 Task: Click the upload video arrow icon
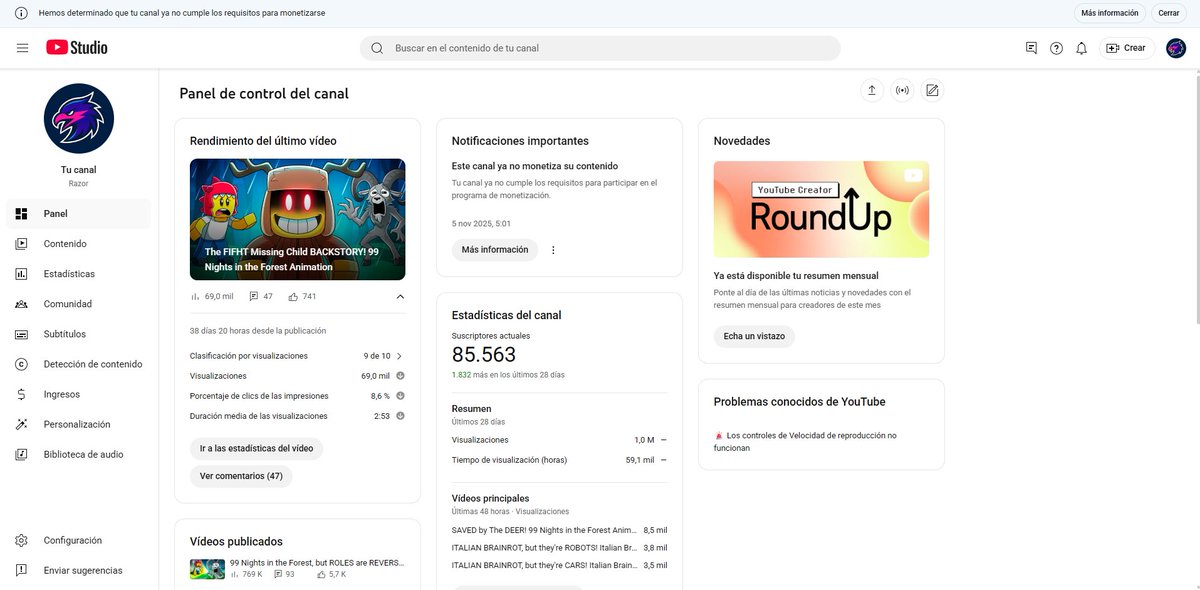tap(872, 90)
